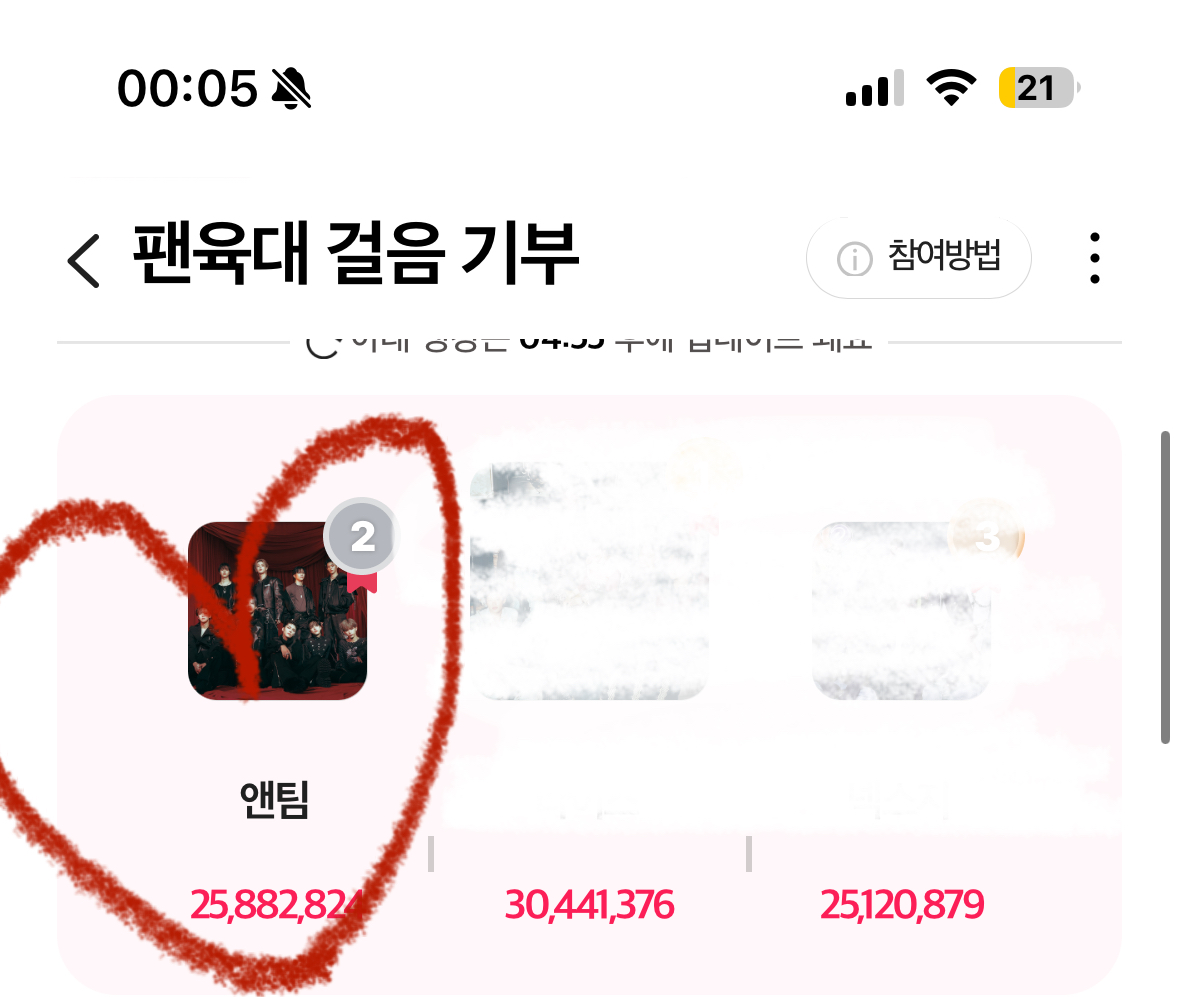
Task: Tap the silent mode bell icon
Action: pyautogui.click(x=291, y=88)
